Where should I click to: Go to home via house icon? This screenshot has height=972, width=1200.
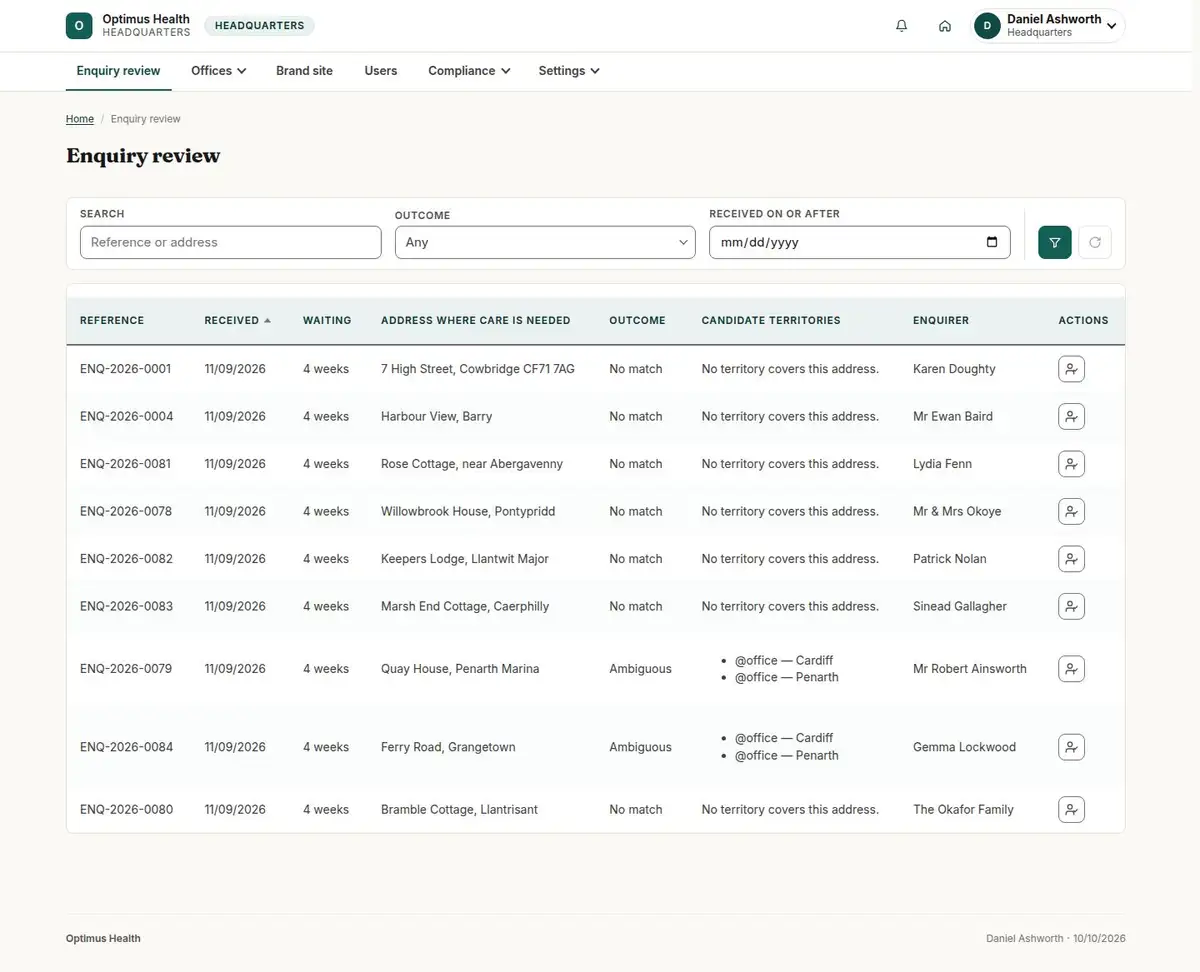pos(945,26)
